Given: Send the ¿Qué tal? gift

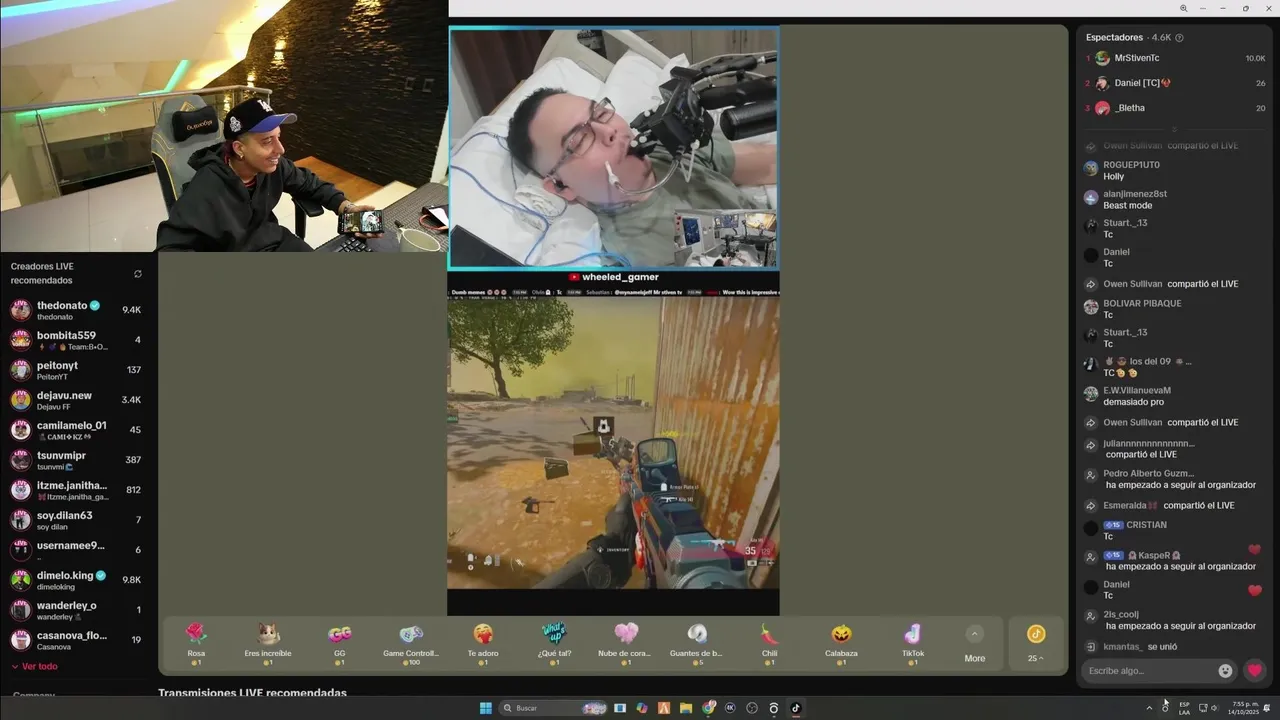Looking at the screenshot, I should (554, 643).
